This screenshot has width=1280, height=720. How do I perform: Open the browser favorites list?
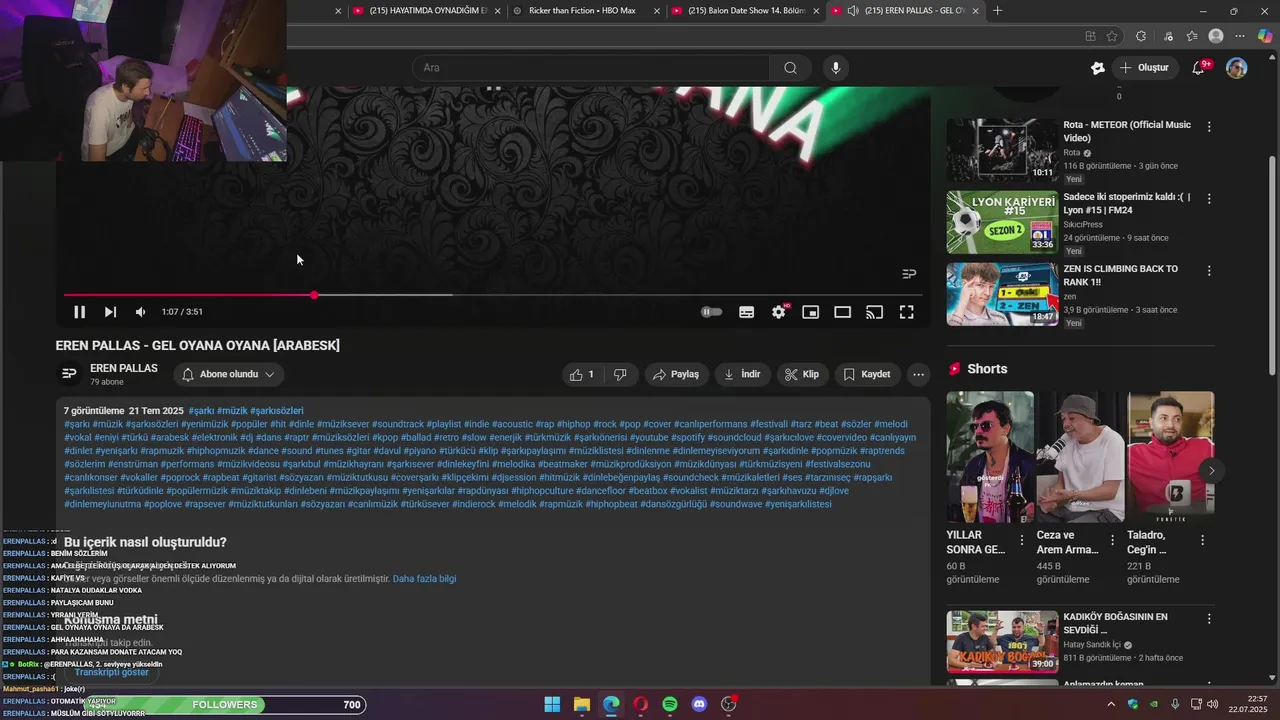point(1192,36)
